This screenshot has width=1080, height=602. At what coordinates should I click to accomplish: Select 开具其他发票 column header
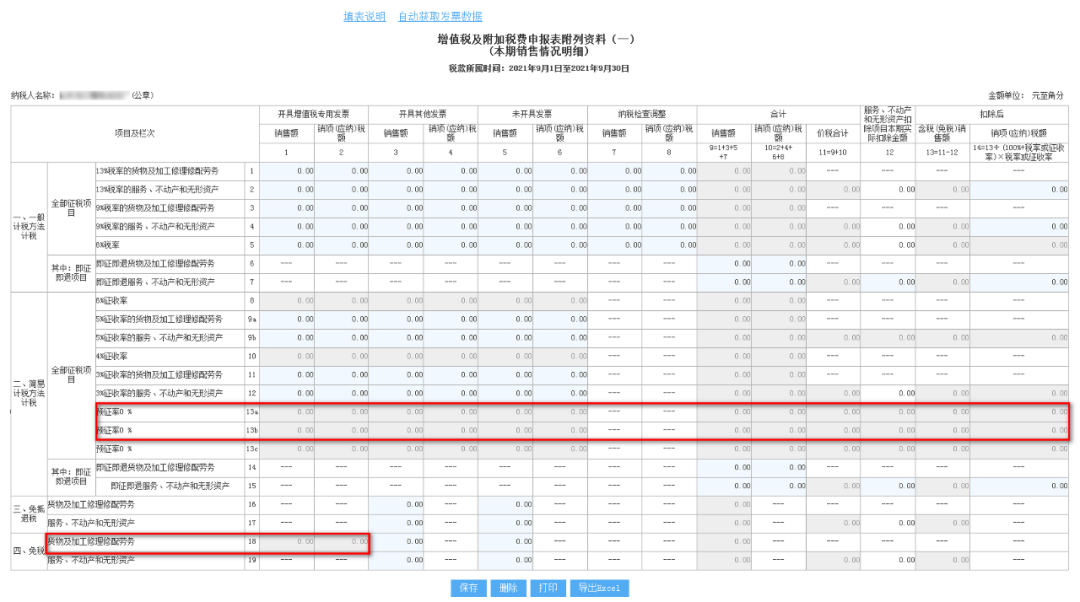423,114
